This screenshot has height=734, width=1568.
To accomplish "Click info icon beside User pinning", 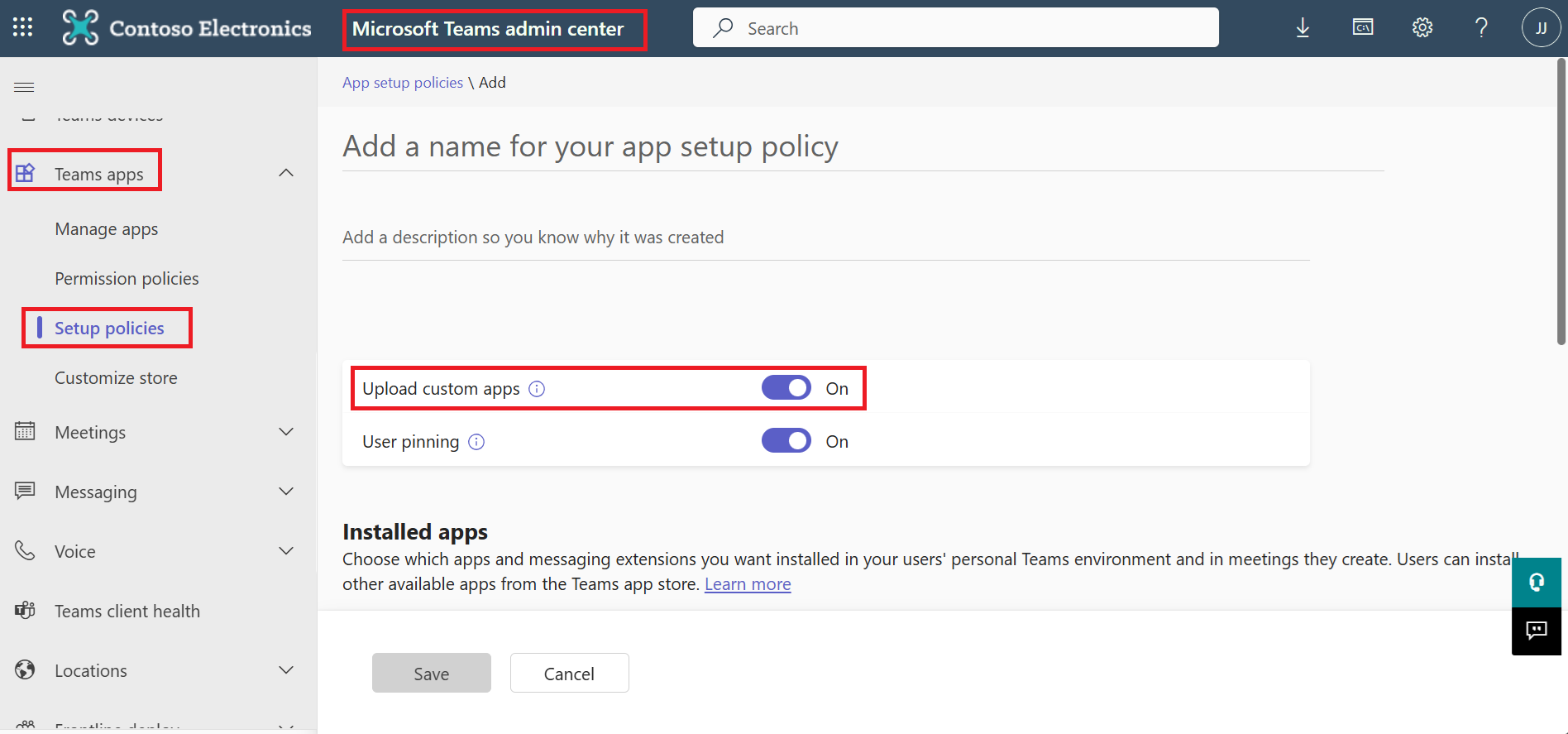I will pos(476,442).
